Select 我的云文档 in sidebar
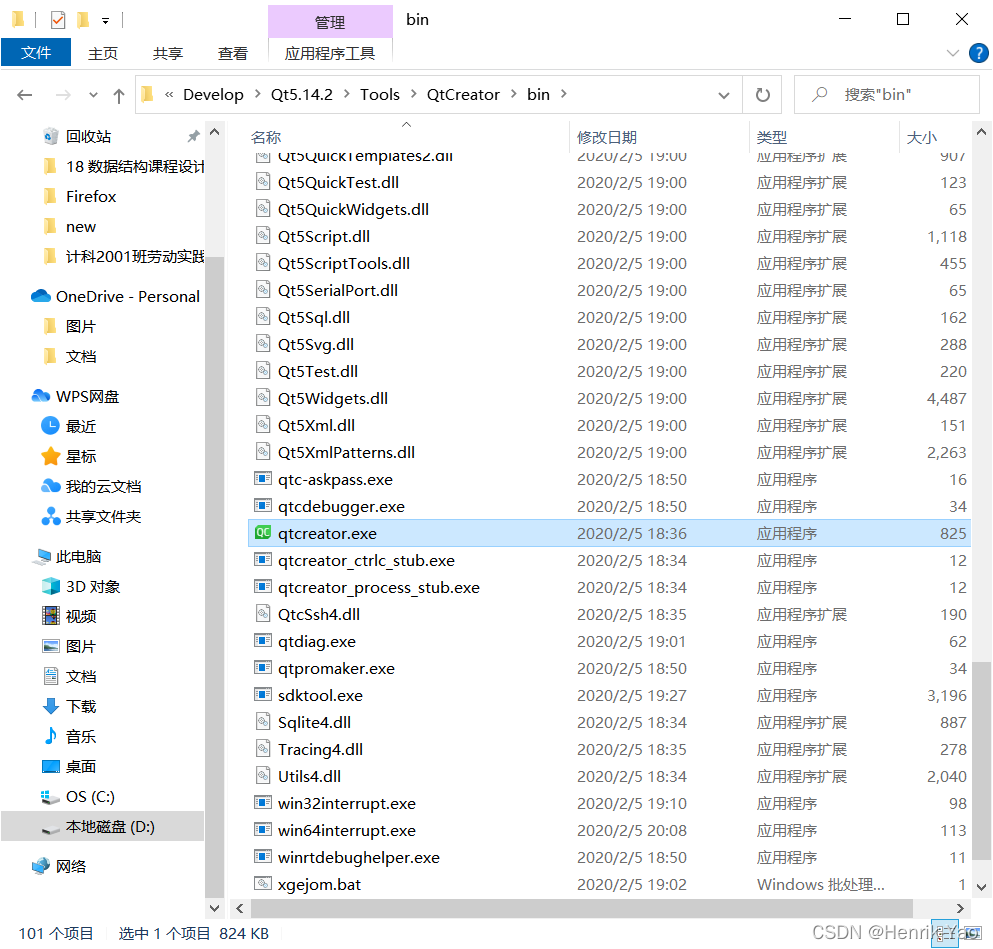993x949 pixels. 103,486
